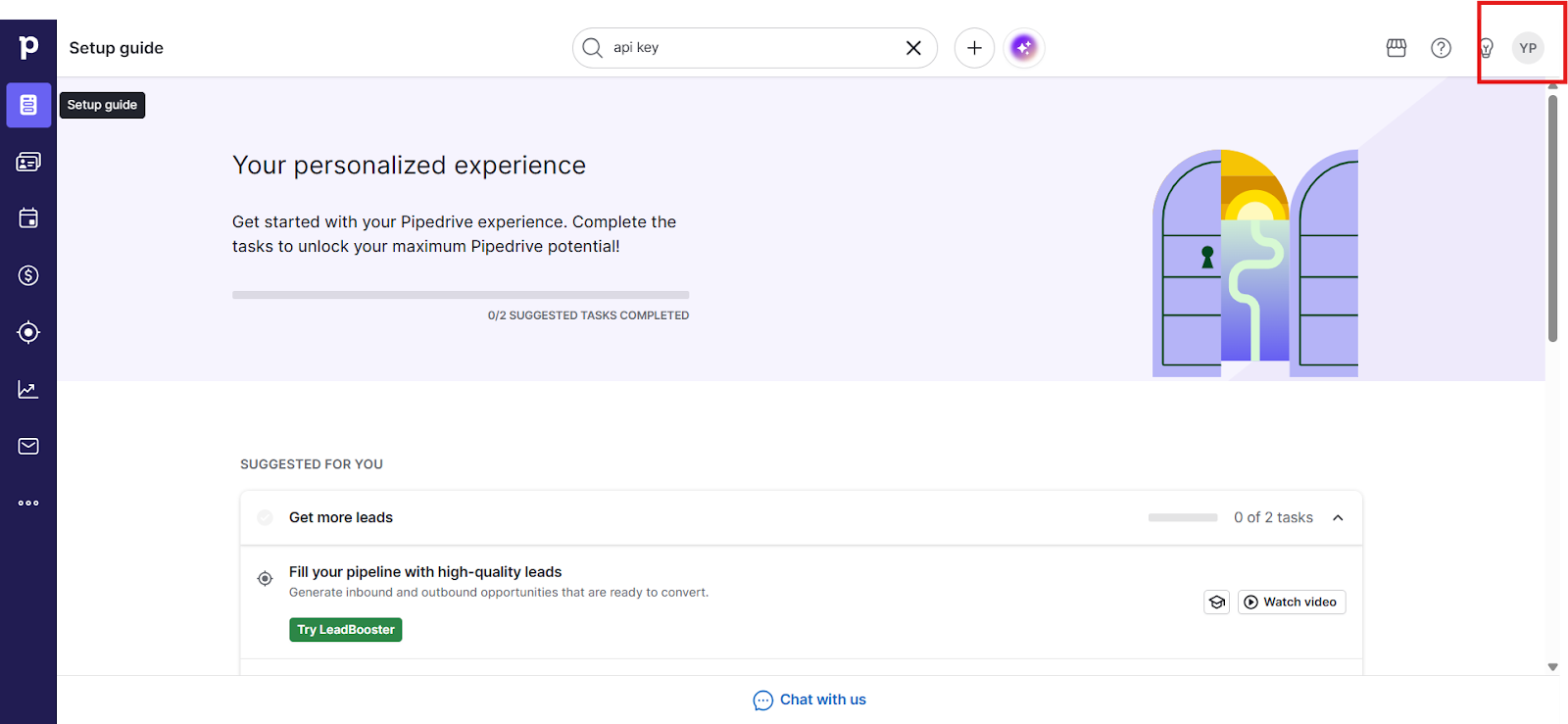
Task: Open the Deals dollar icon
Action: 28,275
